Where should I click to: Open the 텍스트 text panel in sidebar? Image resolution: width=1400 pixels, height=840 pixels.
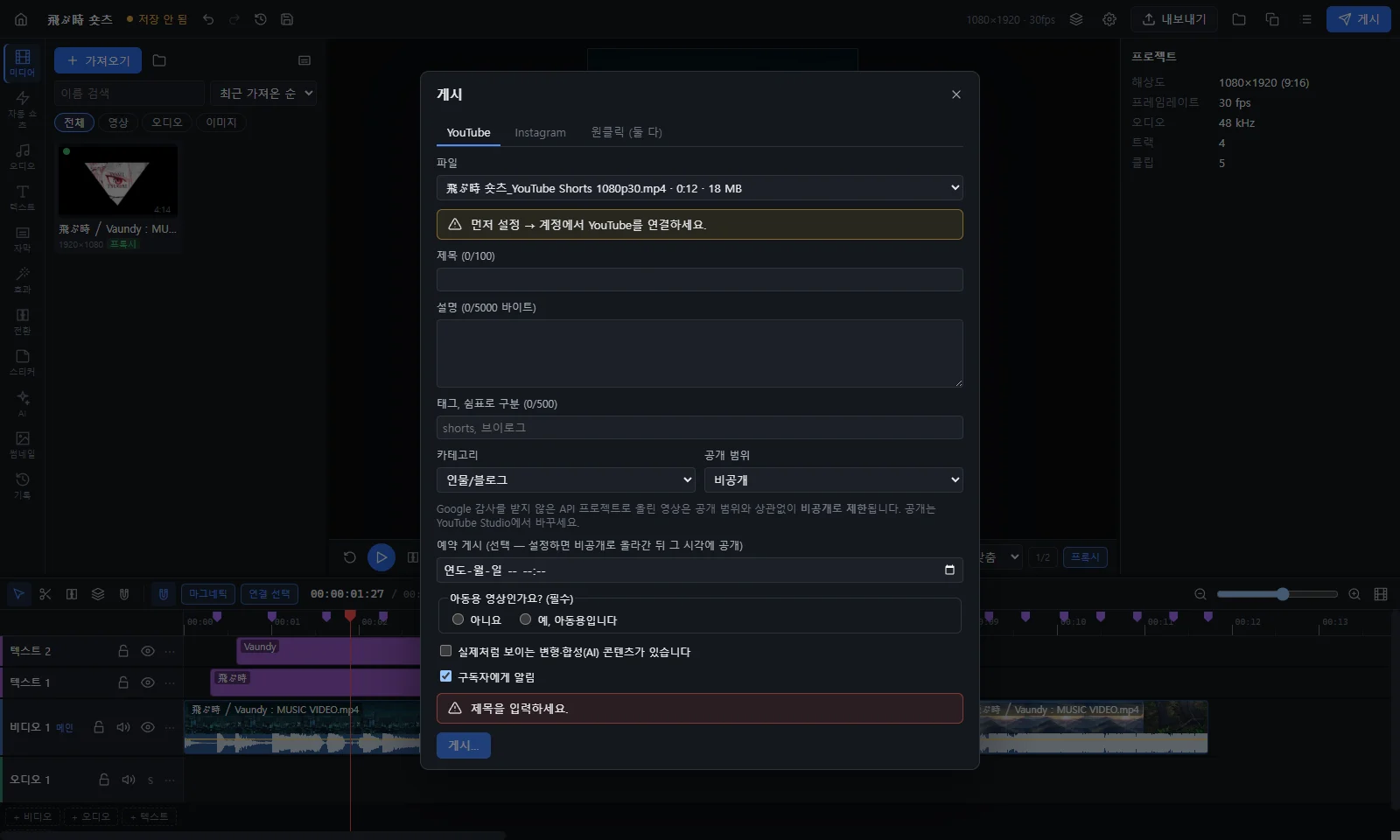tap(23, 197)
